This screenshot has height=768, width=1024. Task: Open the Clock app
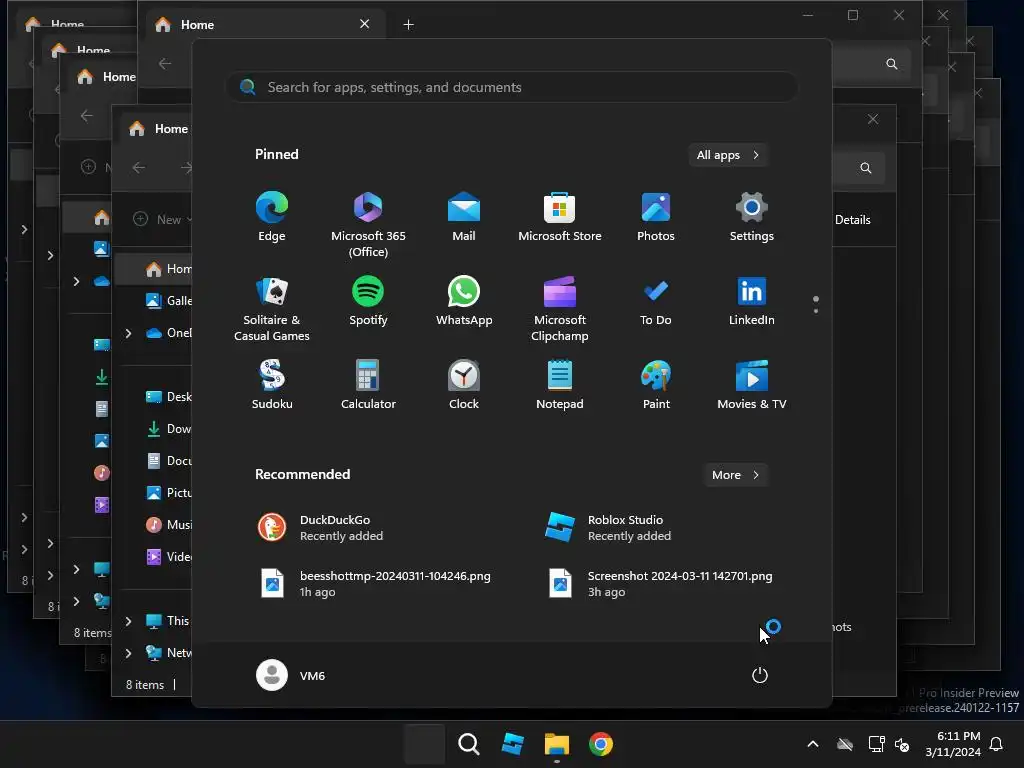464,385
